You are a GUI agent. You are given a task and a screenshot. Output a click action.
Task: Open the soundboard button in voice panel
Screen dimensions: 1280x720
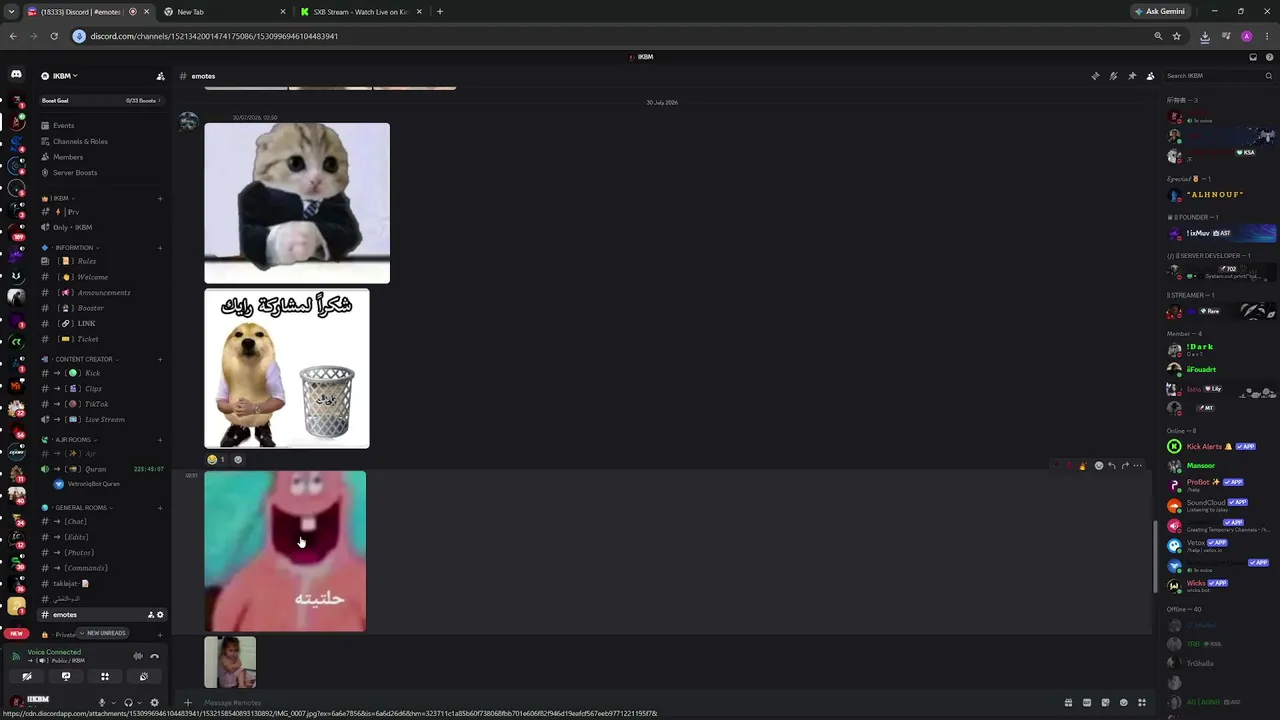pos(144,676)
